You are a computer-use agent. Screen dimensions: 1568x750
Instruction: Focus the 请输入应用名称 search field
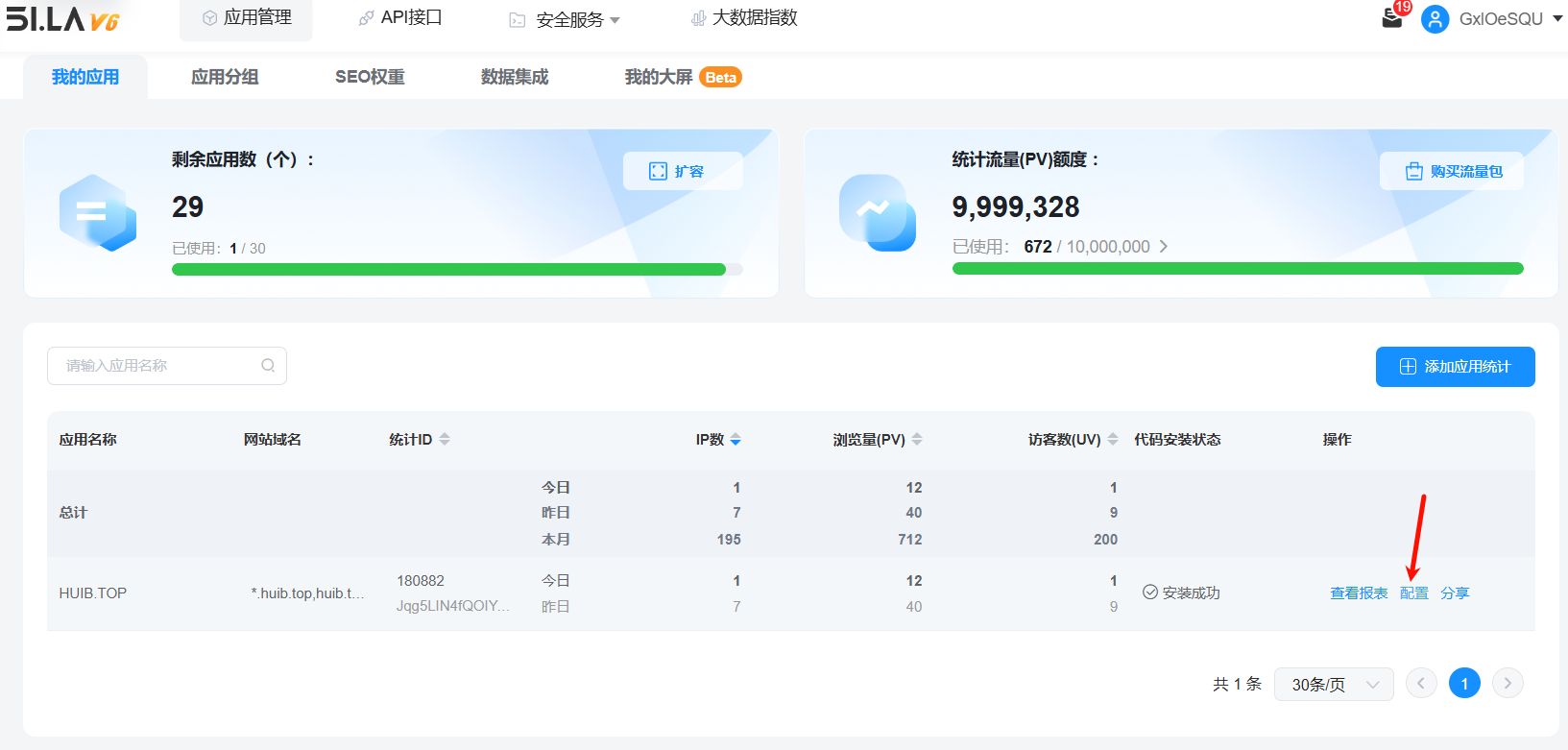154,366
